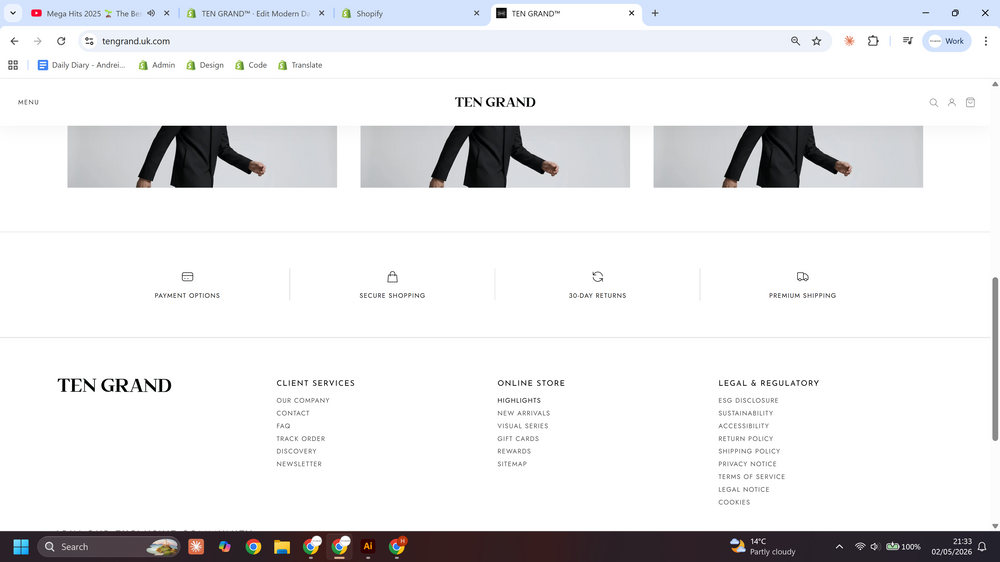The height and width of the screenshot is (562, 1000).
Task: Click the orange starburst extension icon
Action: pos(849,41)
